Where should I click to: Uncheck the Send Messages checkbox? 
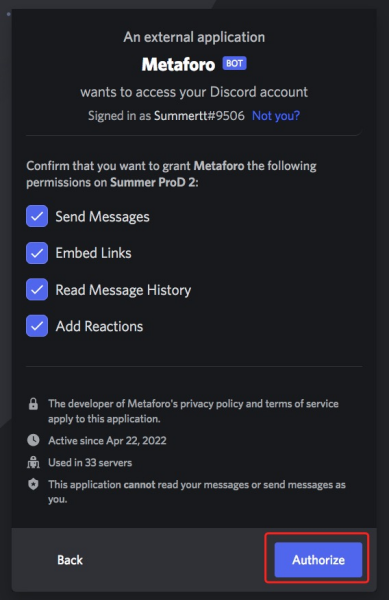coord(37,216)
